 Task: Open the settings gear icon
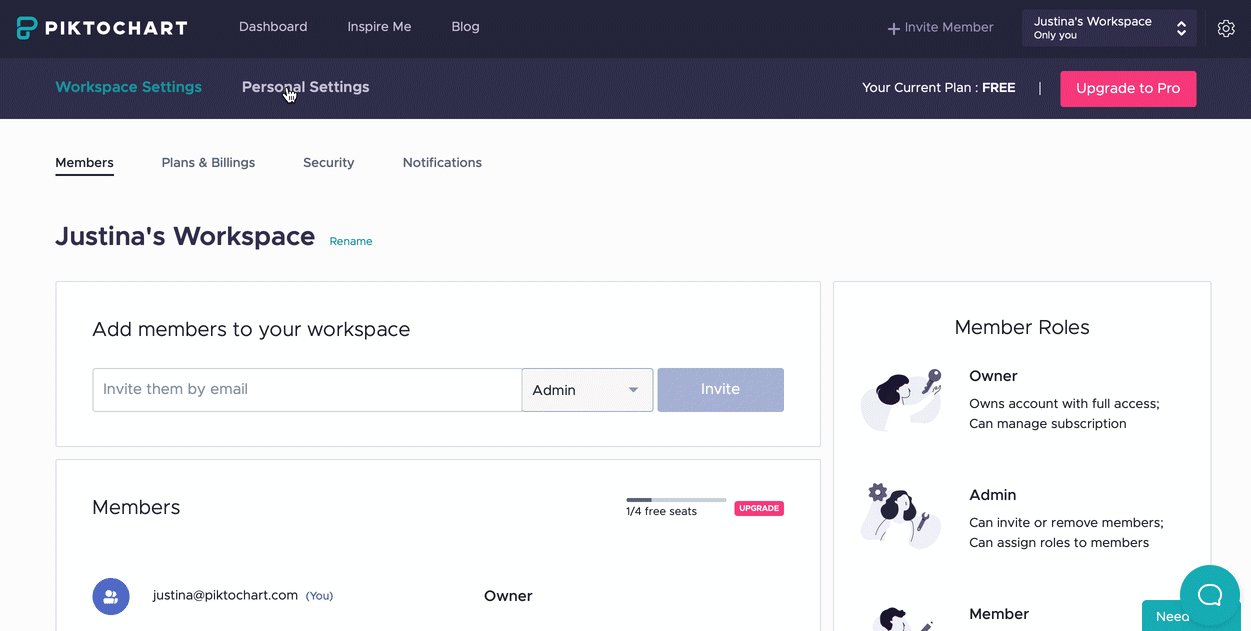click(x=1226, y=28)
